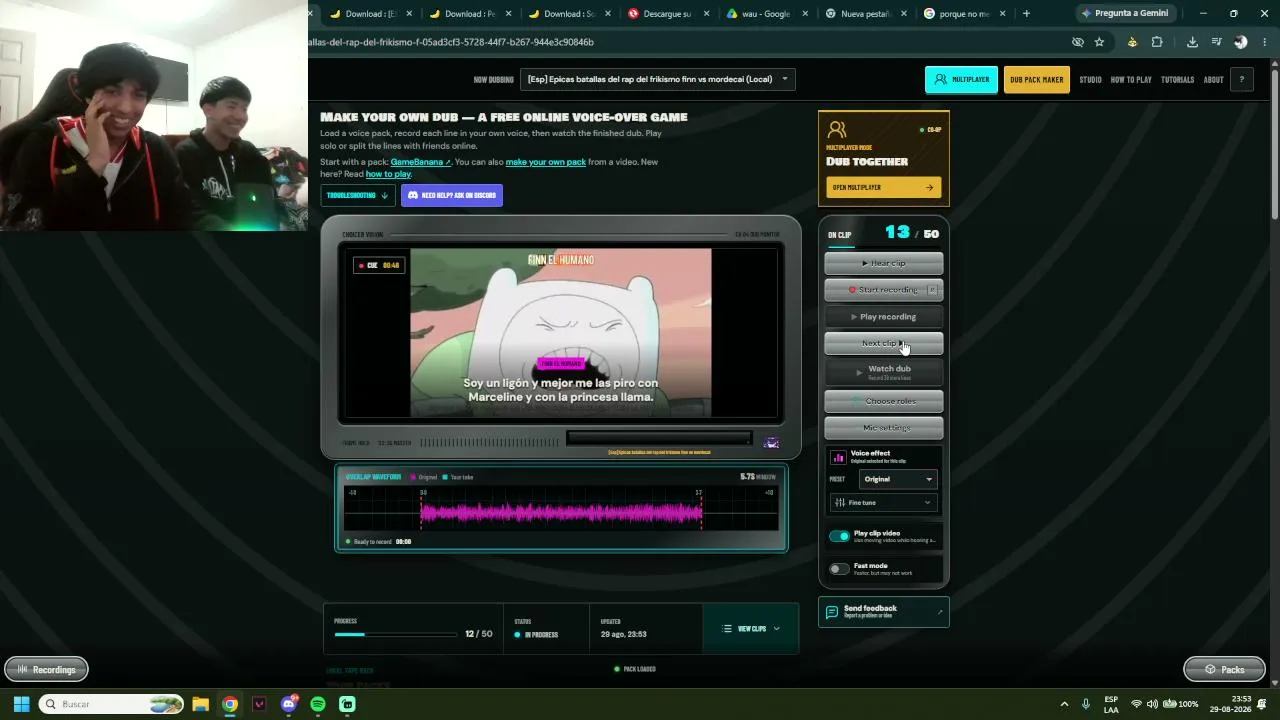Open Discord from the taskbar

(x=289, y=704)
